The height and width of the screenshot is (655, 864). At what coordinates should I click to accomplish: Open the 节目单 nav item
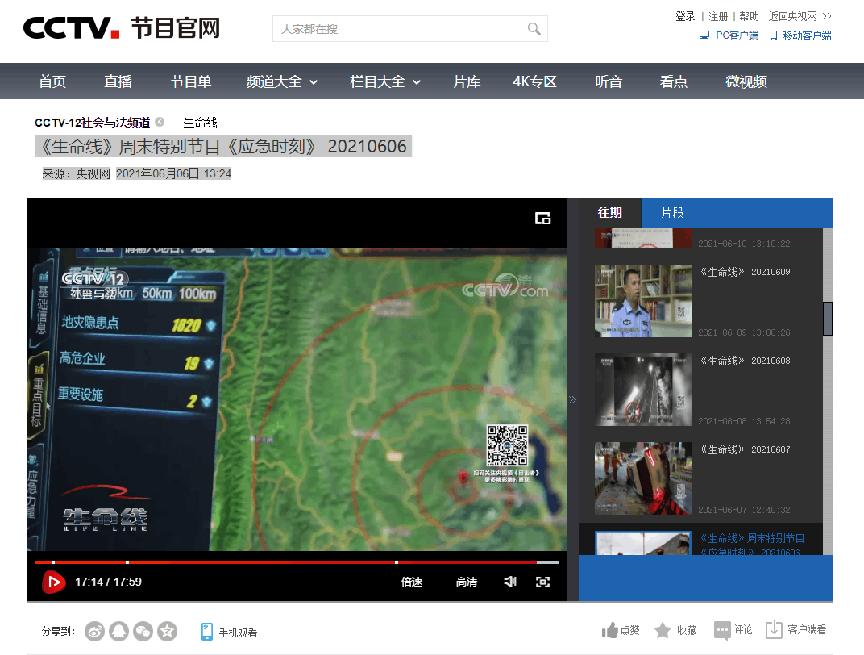tap(191, 82)
